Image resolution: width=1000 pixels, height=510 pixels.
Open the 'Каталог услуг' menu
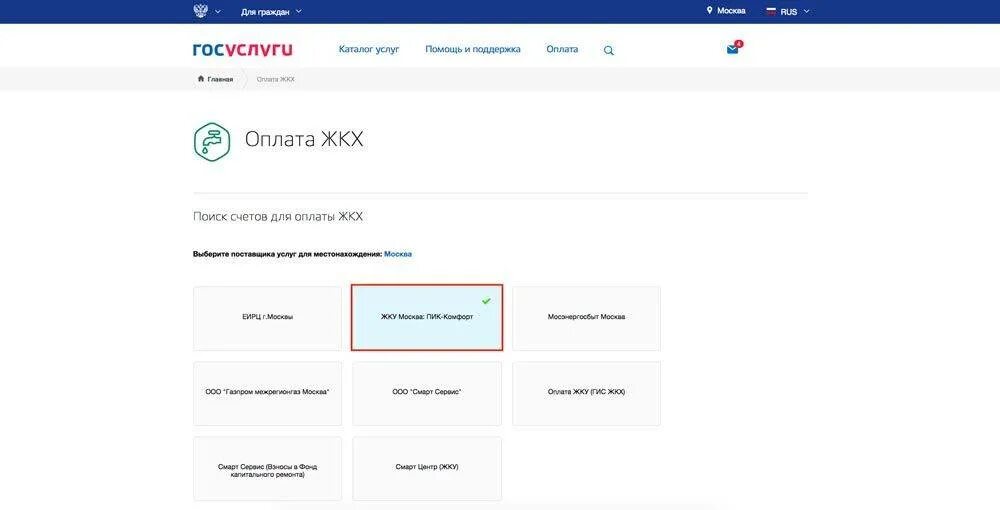tap(369, 49)
